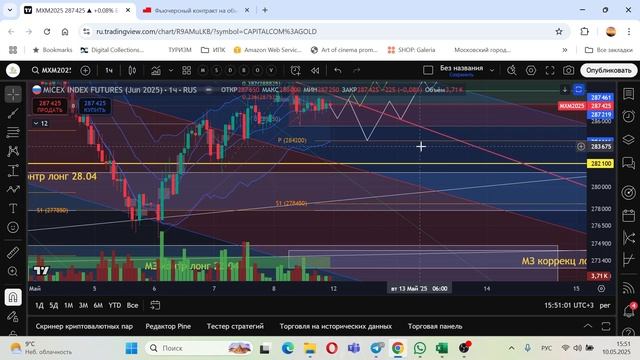Open symbol search MXM2025
The width and height of the screenshot is (640, 360).
point(52,70)
